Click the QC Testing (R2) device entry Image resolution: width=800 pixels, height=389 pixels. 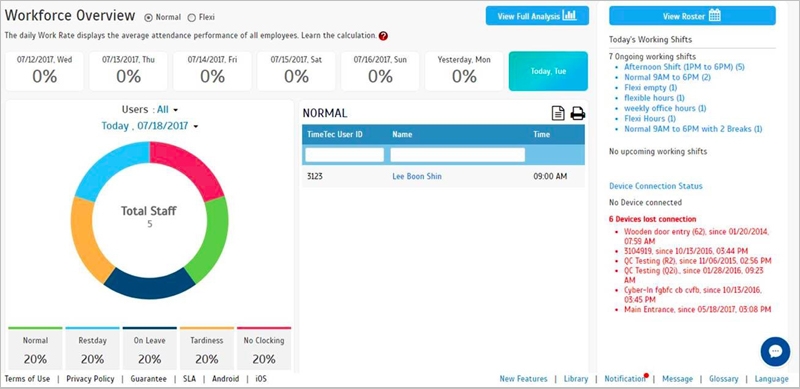[698, 260]
